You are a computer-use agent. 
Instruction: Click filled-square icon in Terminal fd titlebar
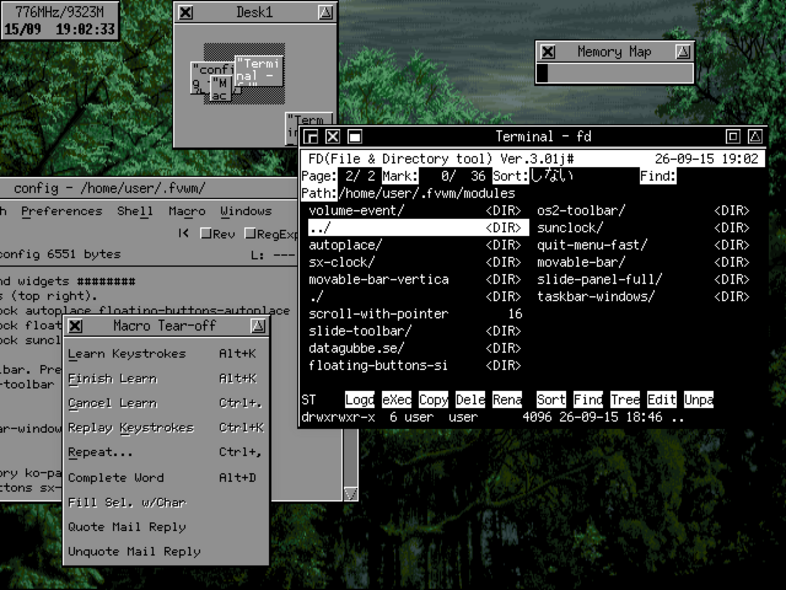[354, 136]
